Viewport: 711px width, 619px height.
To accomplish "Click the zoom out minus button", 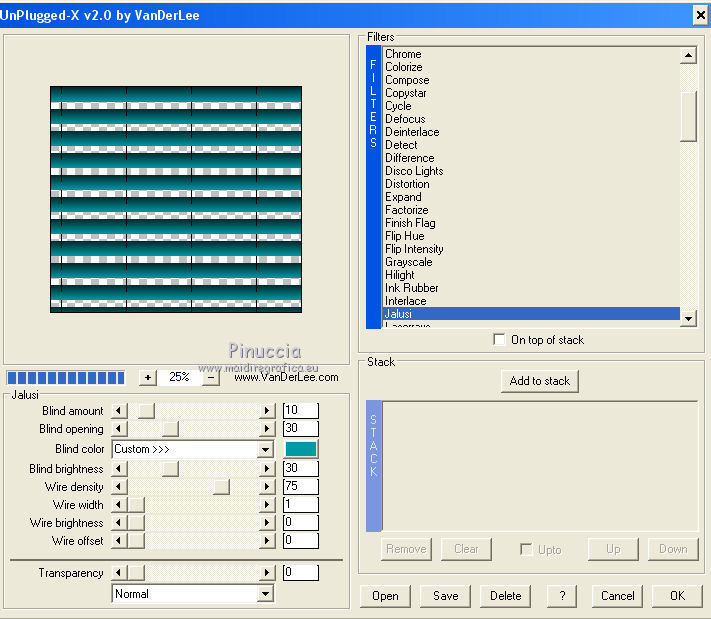I will point(212,377).
